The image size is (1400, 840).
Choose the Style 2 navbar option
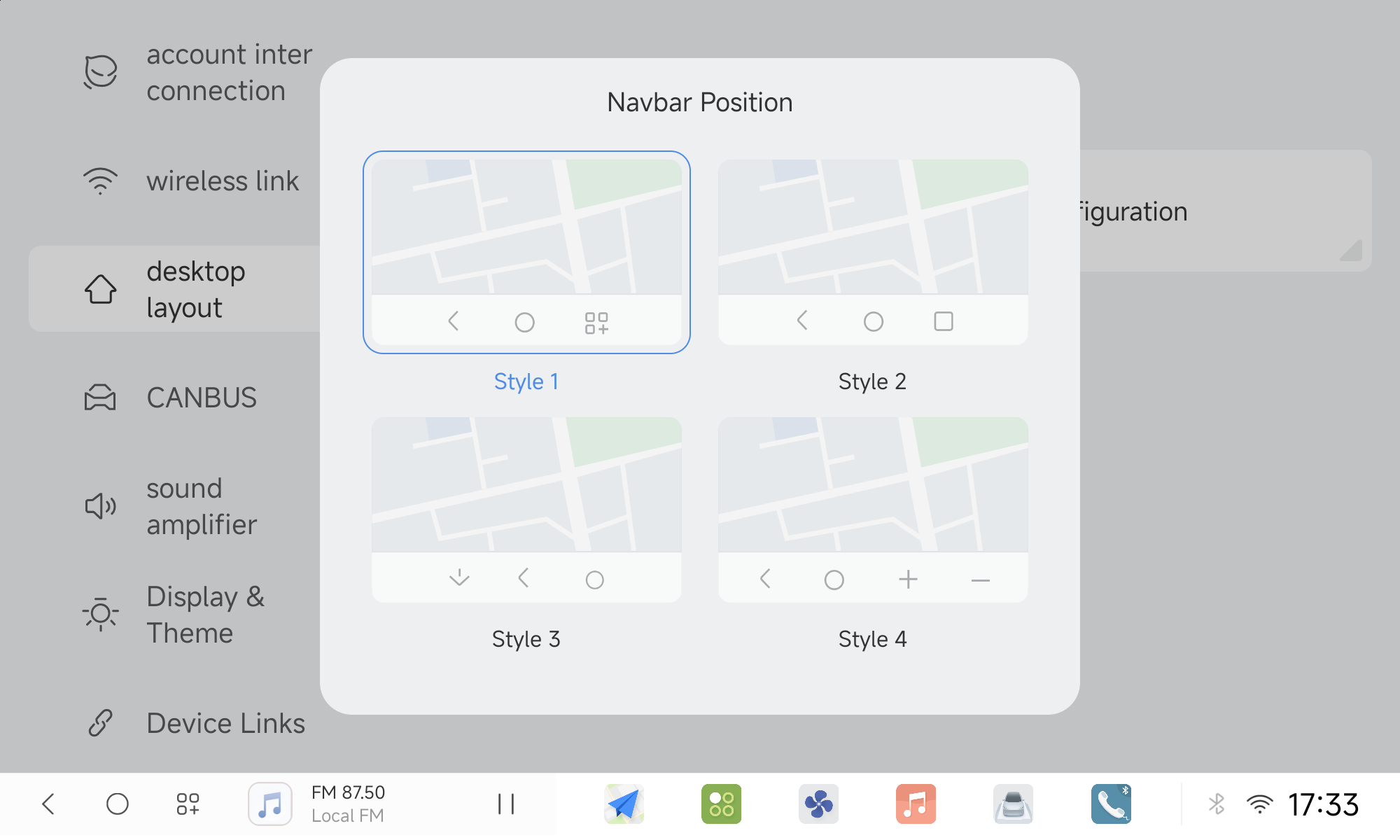point(873,252)
